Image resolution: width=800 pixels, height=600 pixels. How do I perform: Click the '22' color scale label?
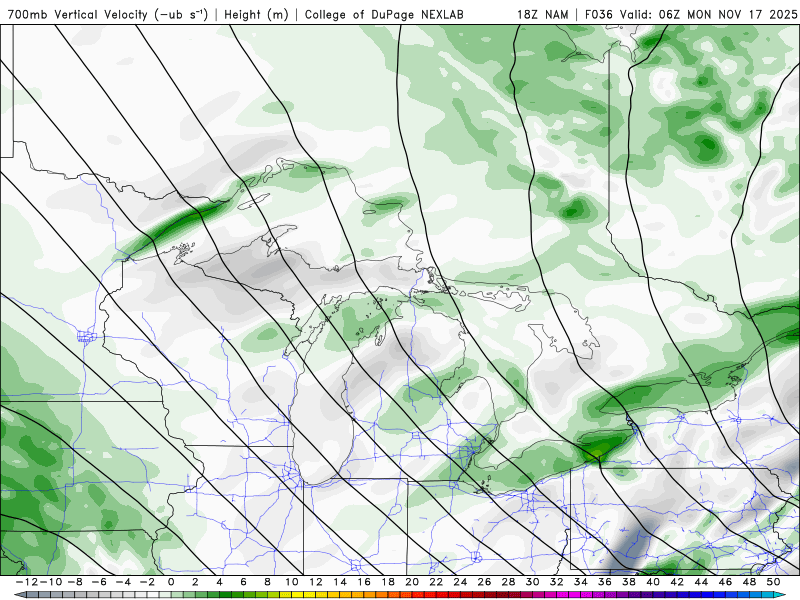(x=436, y=582)
